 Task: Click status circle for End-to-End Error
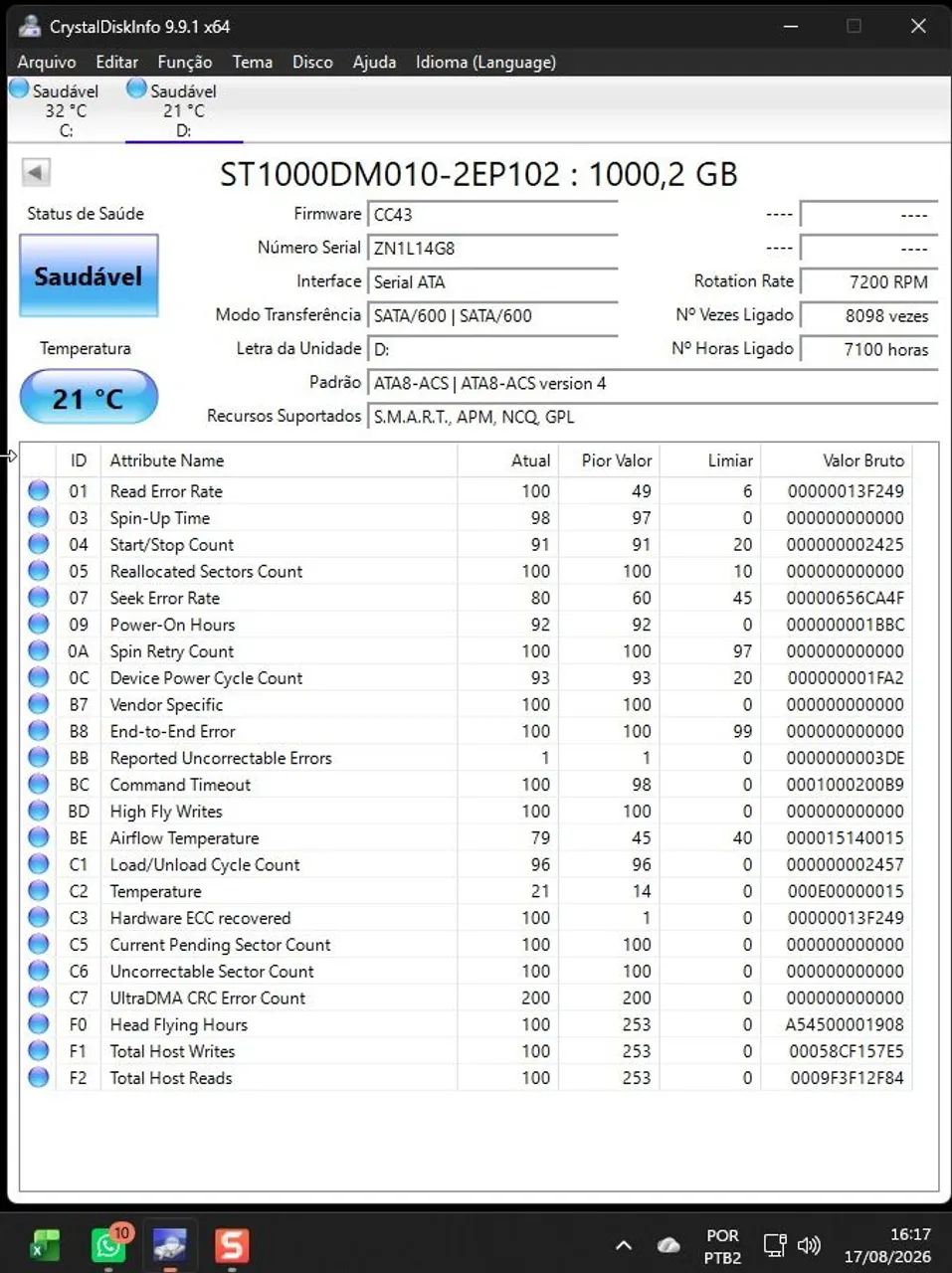39,731
